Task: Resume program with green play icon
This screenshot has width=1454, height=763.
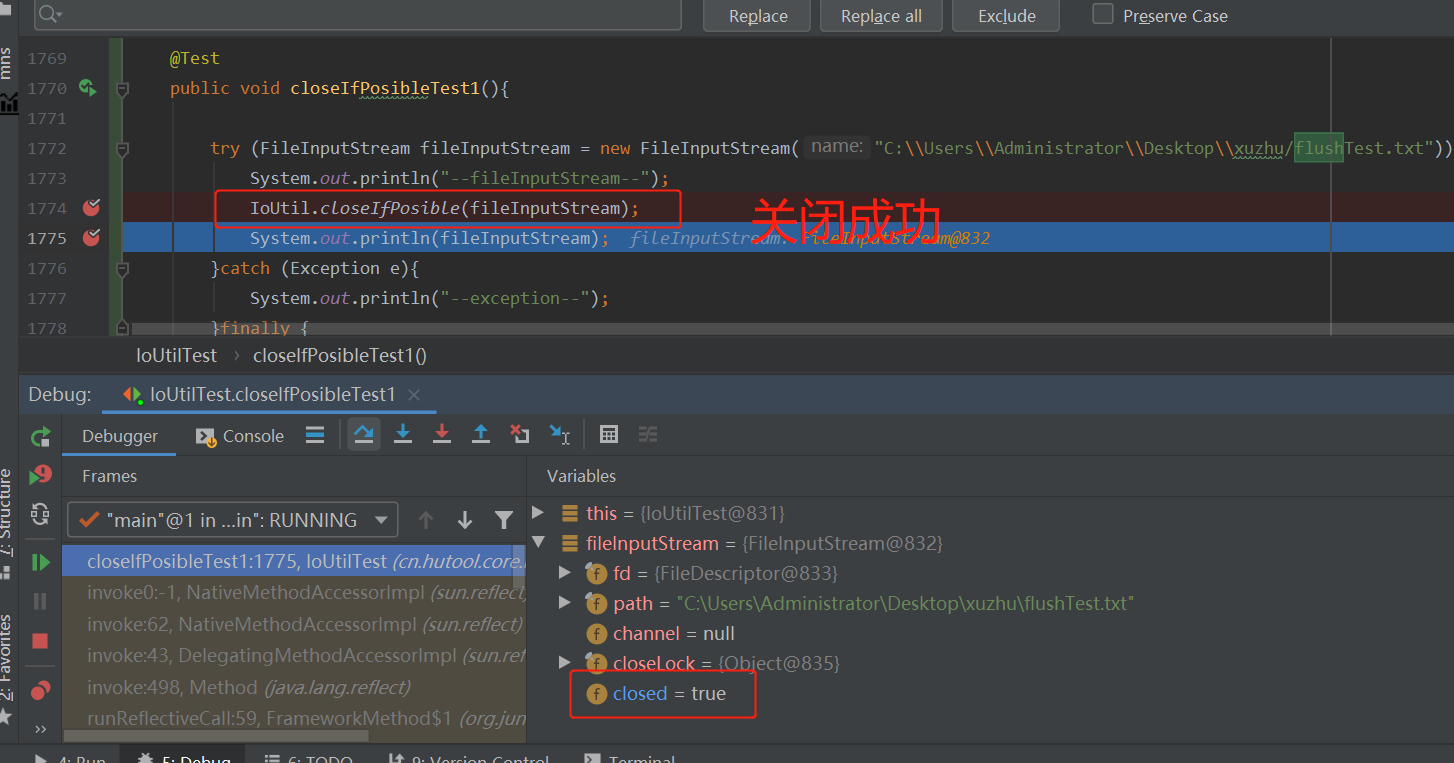Action: (40, 562)
